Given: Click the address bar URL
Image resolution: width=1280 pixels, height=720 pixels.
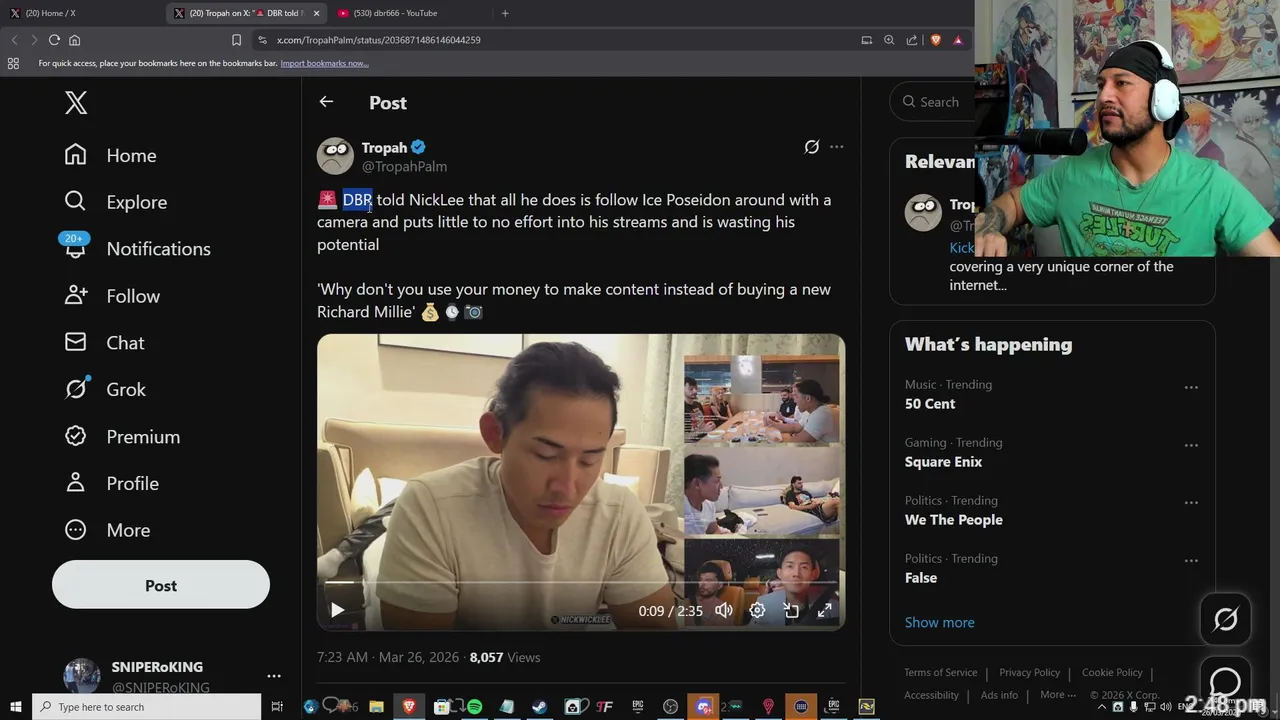Looking at the screenshot, I should coord(378,40).
